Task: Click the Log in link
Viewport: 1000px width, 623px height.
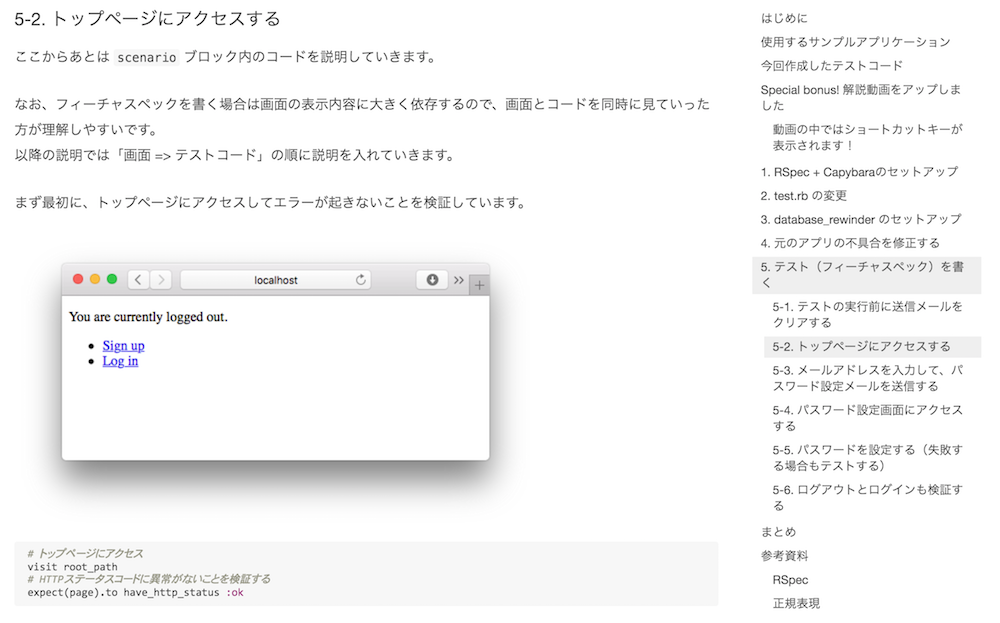Action: 119,361
